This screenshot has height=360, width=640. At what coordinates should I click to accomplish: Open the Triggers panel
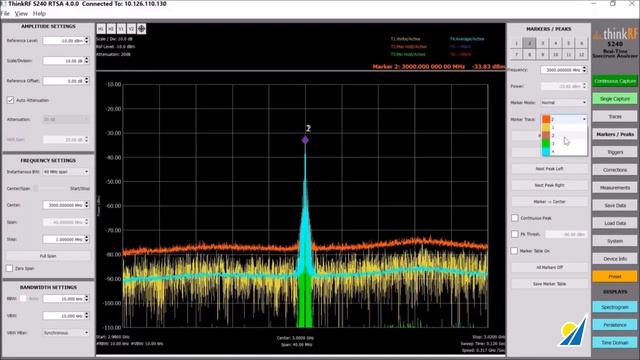click(615, 152)
